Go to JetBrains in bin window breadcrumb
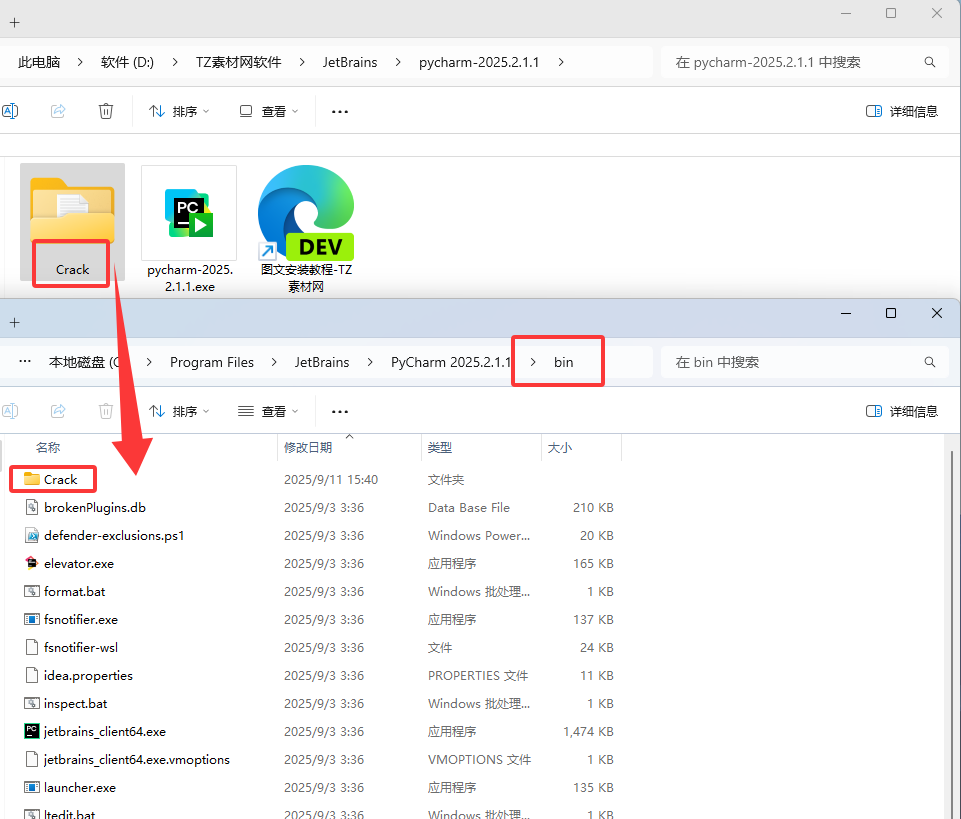961x819 pixels. [x=322, y=362]
